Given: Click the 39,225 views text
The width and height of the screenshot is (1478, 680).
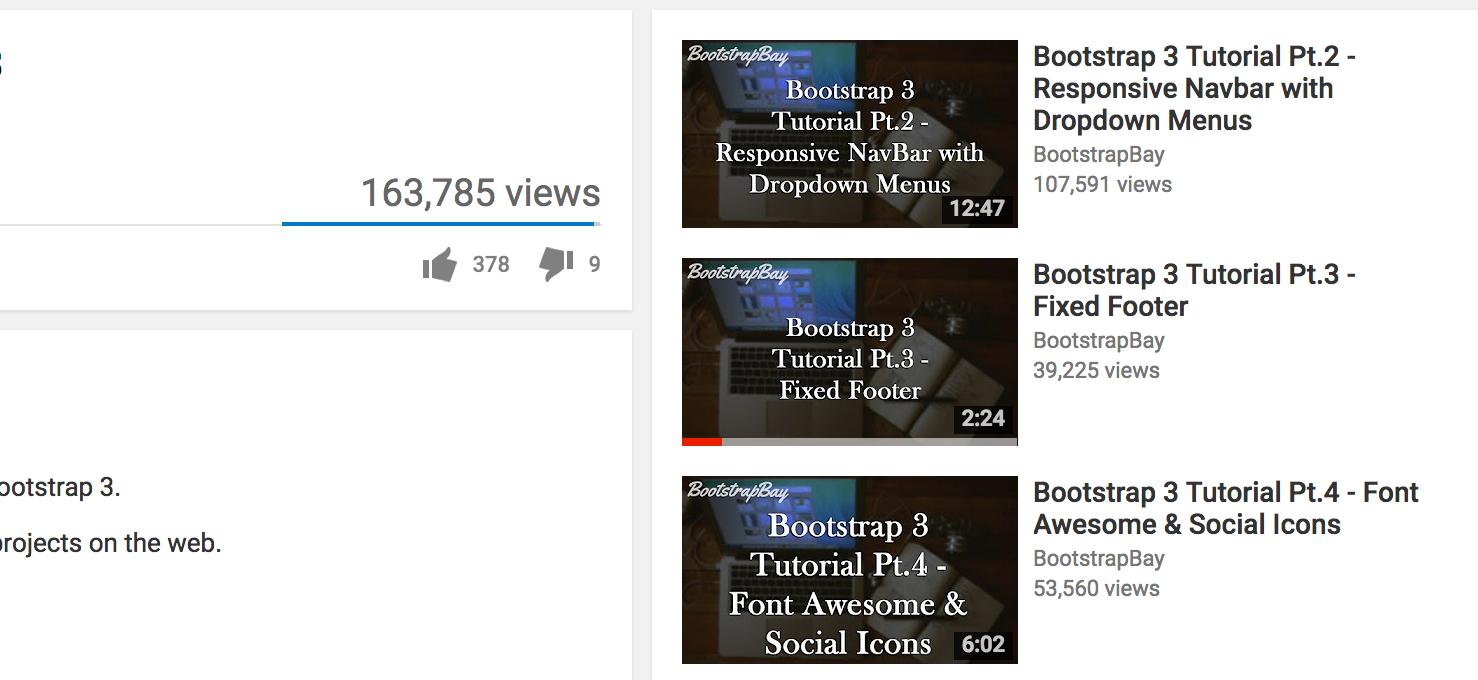Looking at the screenshot, I should [1096, 371].
